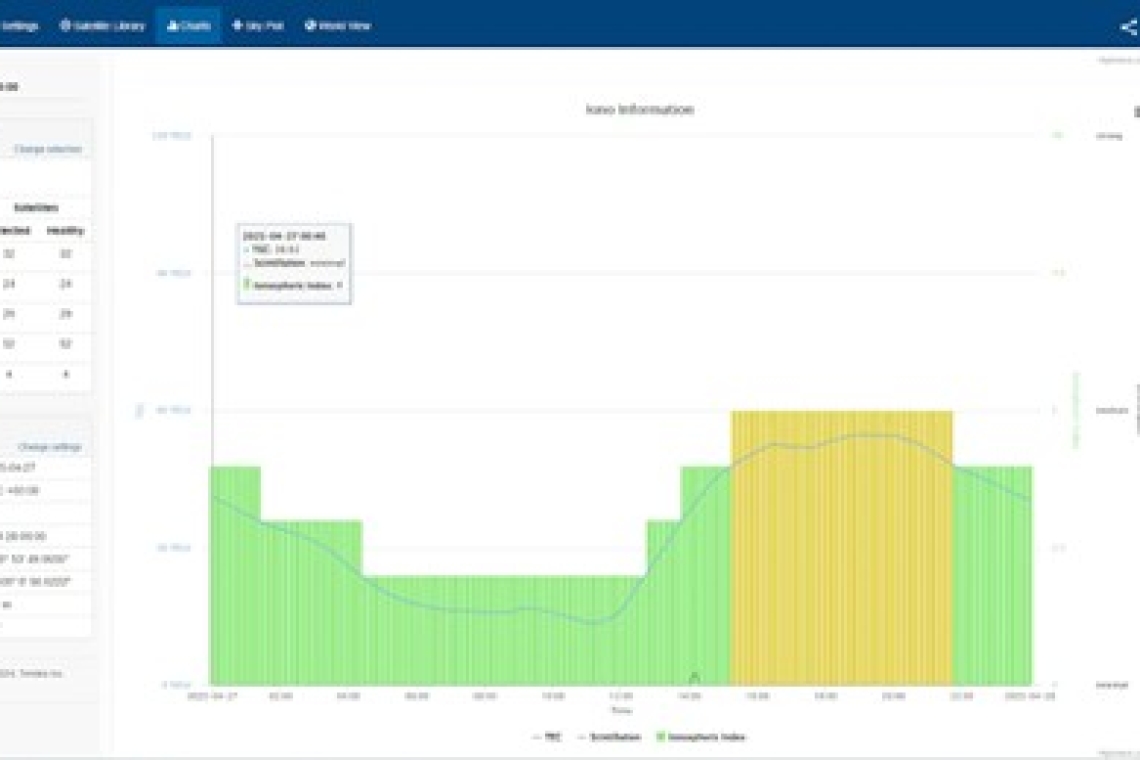This screenshot has height=760, width=1140.
Task: Click the share icon in the top bar
Action: tap(1128, 27)
